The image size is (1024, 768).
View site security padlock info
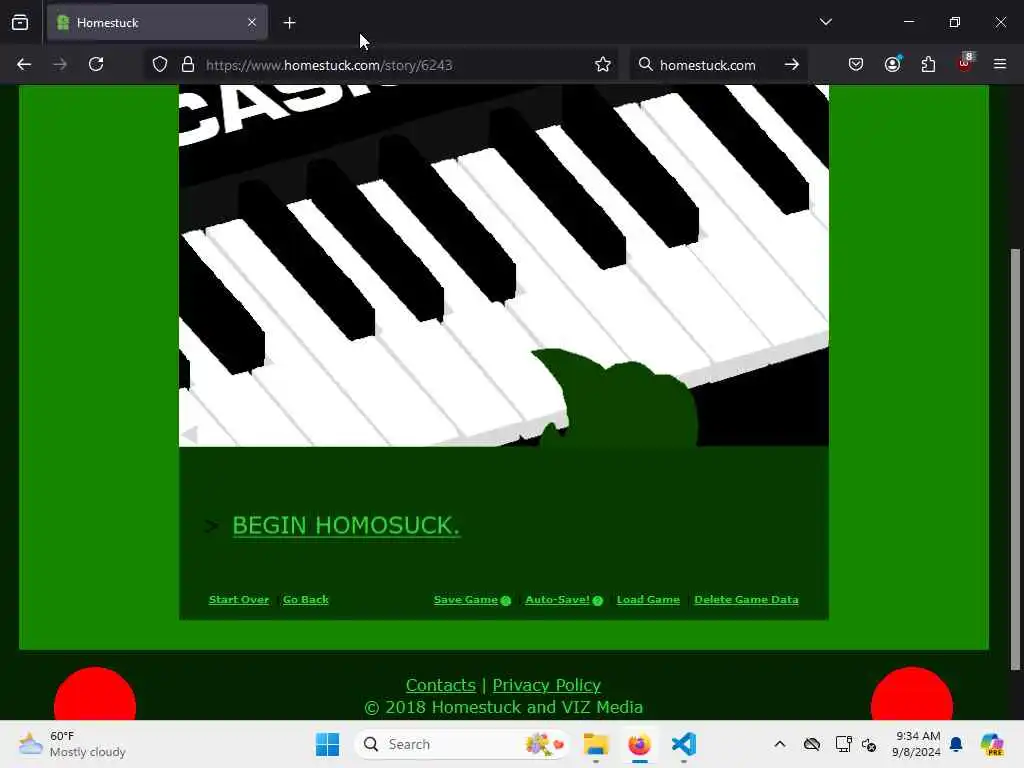[x=188, y=65]
